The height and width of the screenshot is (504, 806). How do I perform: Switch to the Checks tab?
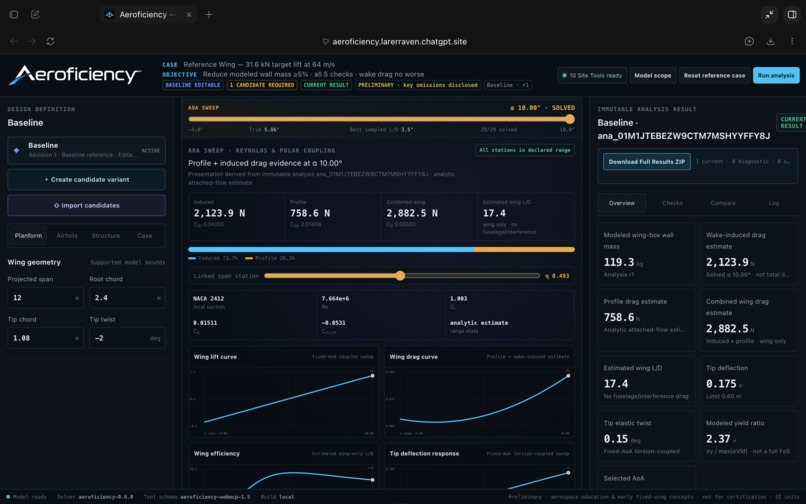672,203
